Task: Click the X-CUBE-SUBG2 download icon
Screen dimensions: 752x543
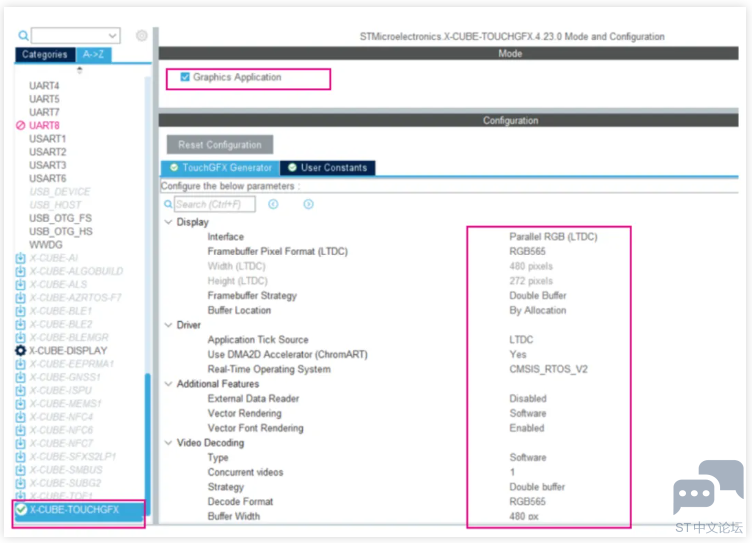Action: (x=21, y=483)
